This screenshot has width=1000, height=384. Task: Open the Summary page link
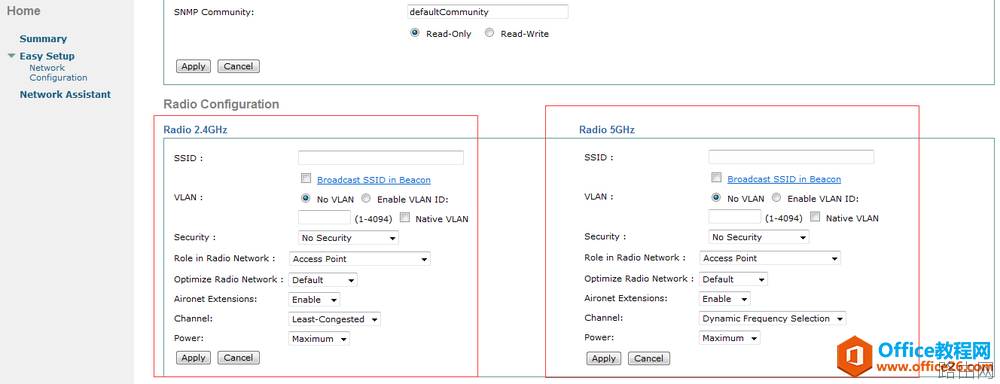click(x=43, y=39)
